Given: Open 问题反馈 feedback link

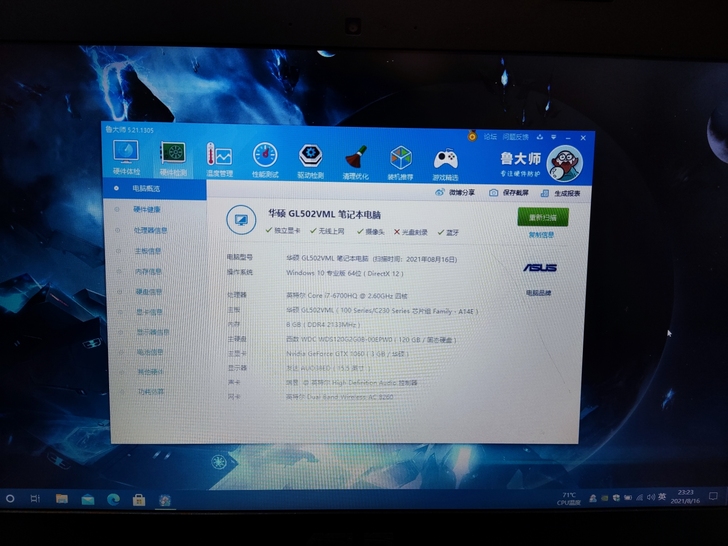Looking at the screenshot, I should pos(515,137).
